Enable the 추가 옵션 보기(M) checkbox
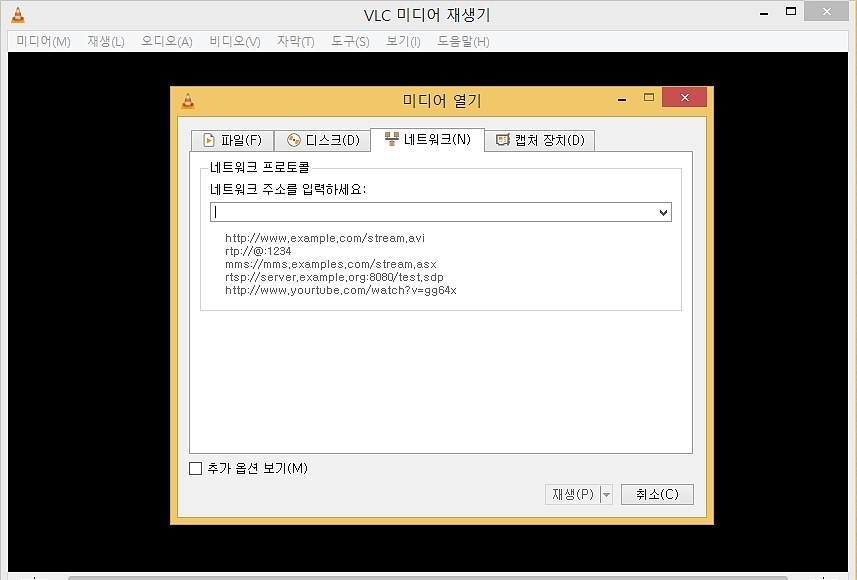 195,468
